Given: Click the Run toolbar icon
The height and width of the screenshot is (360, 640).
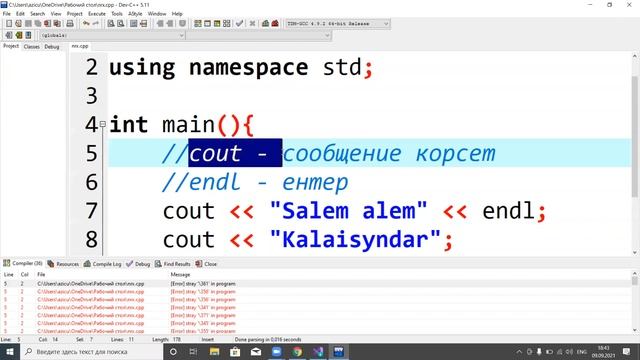Looking at the screenshot, I should 207,24.
